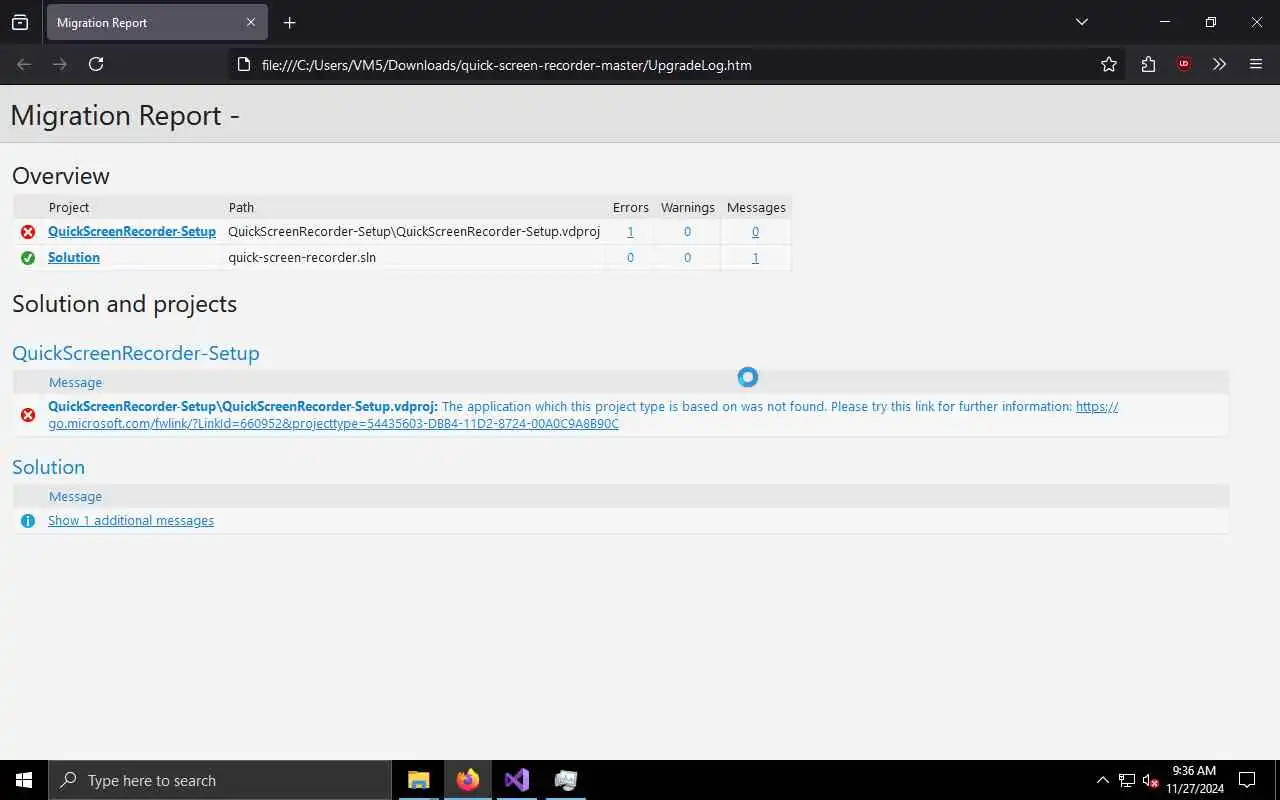
Task: Click the Warnings column header
Action: pos(688,207)
